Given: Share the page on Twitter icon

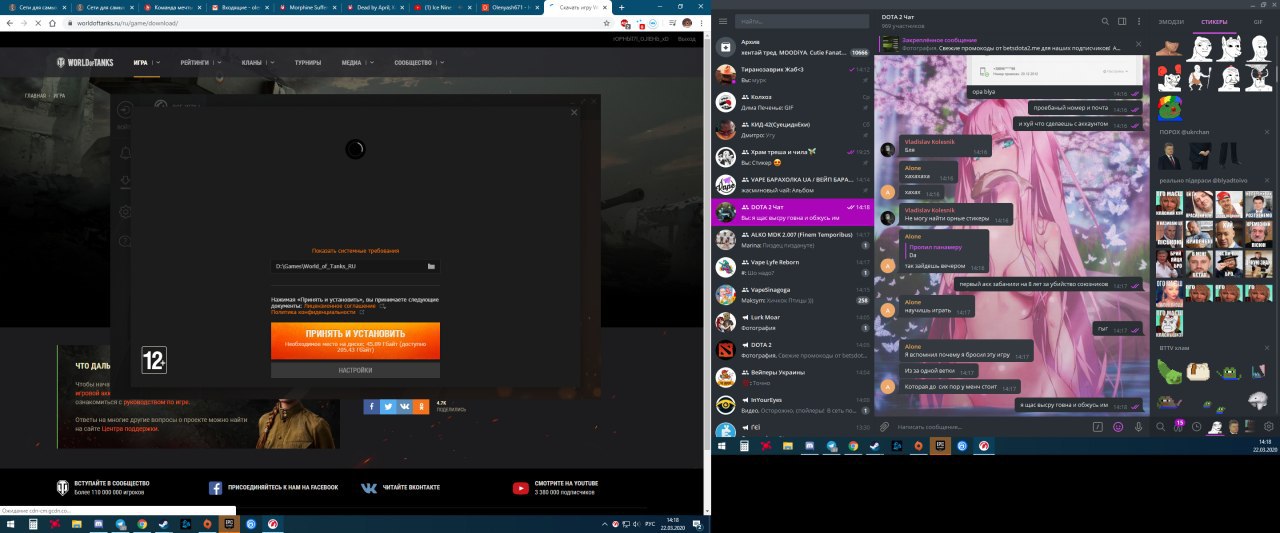Looking at the screenshot, I should [388, 406].
